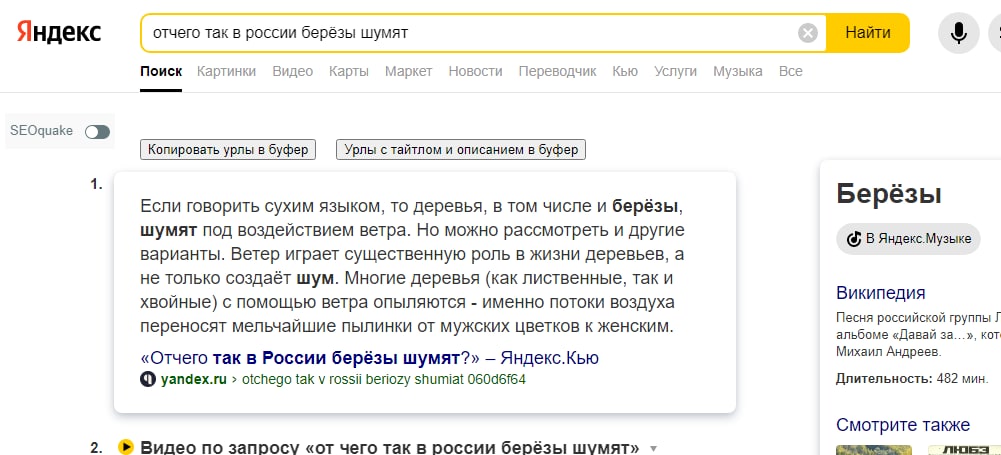Click Урлы с тайтлом и описанием в буфер
Image resolution: width=1001 pixels, height=455 pixels.
pyautogui.click(x=461, y=150)
